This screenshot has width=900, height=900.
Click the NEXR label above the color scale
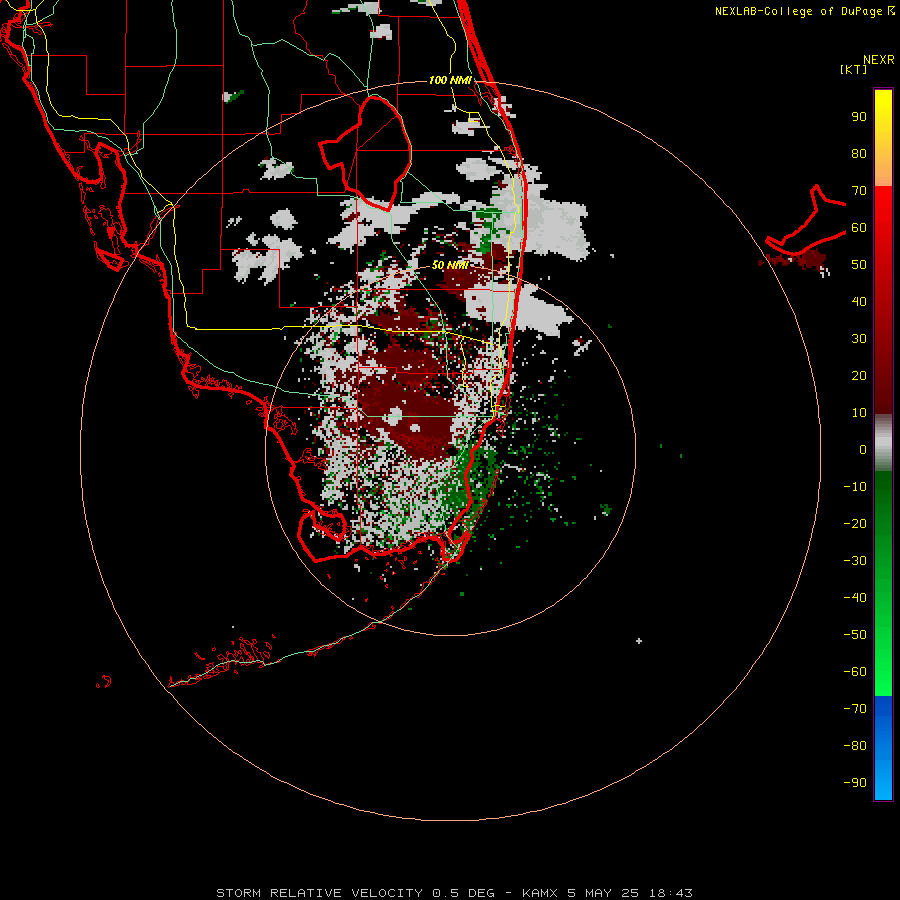coord(878,60)
